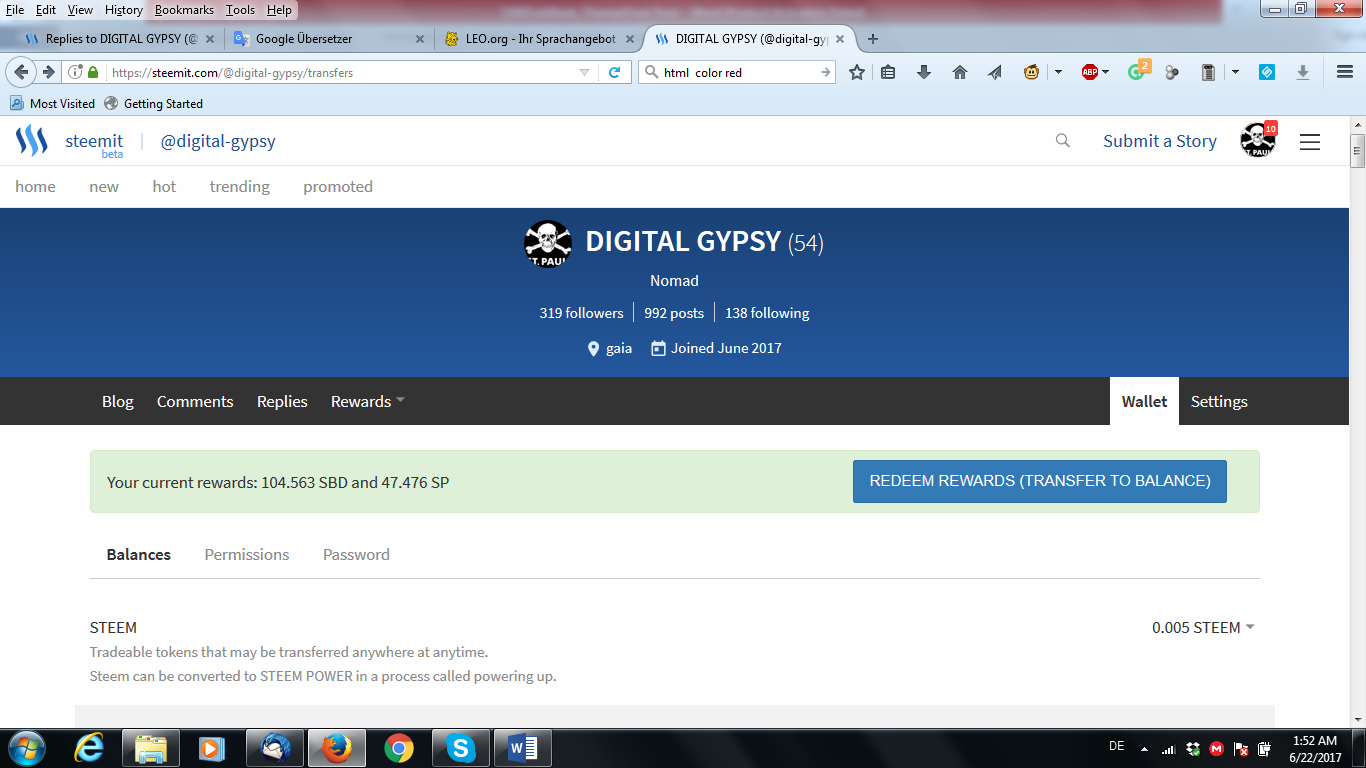Viewport: 1366px width, 768px height.
Task: Open Google Chrome from the taskbar
Action: point(399,748)
